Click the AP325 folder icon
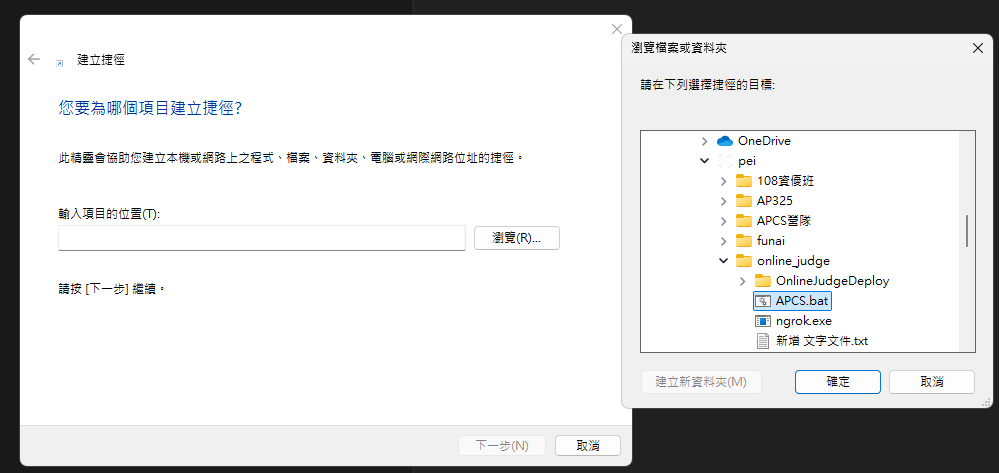This screenshot has height=473, width=999. coord(744,201)
